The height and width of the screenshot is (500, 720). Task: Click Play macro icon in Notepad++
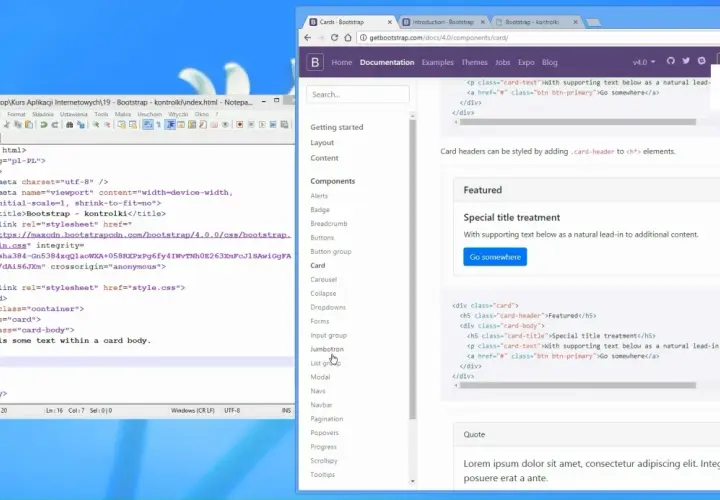coord(262,124)
